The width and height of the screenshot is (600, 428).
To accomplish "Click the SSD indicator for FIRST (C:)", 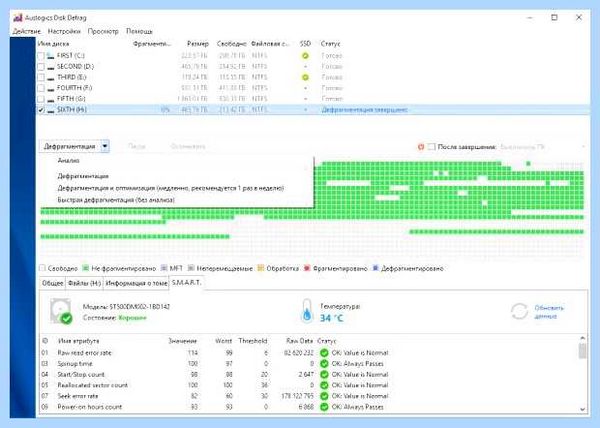I will click(305, 56).
